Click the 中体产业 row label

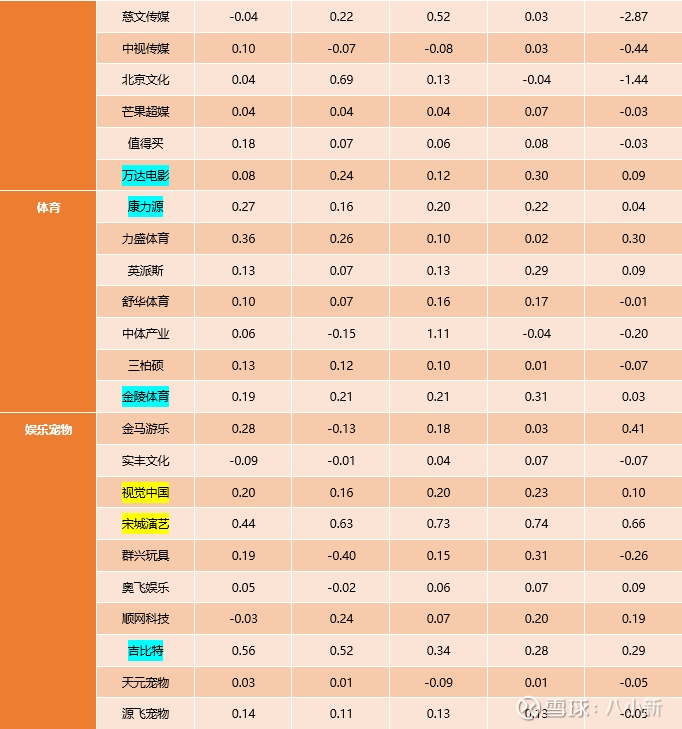[x=146, y=334]
